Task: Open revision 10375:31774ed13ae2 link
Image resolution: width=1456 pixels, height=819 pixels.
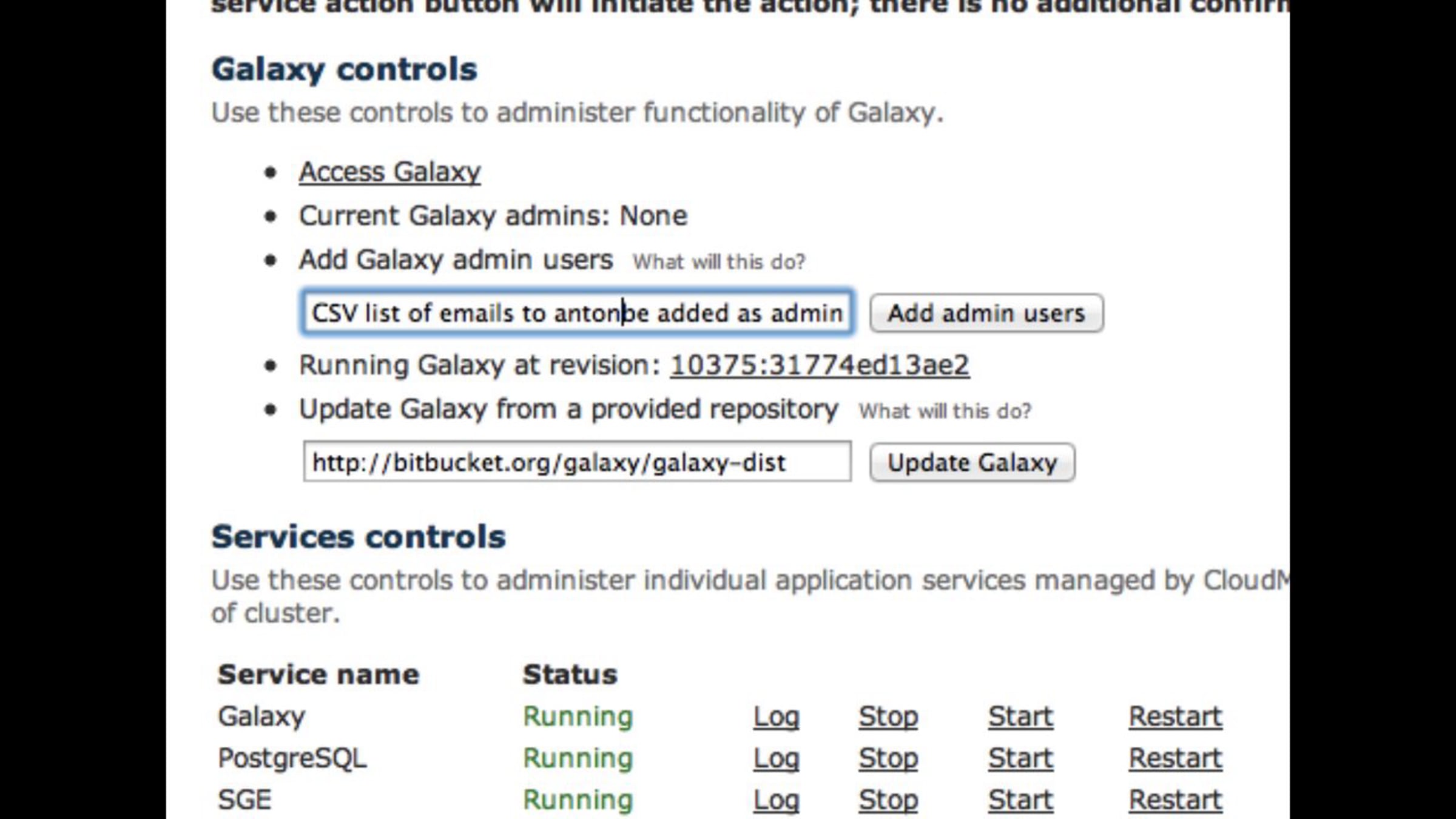Action: [x=820, y=365]
